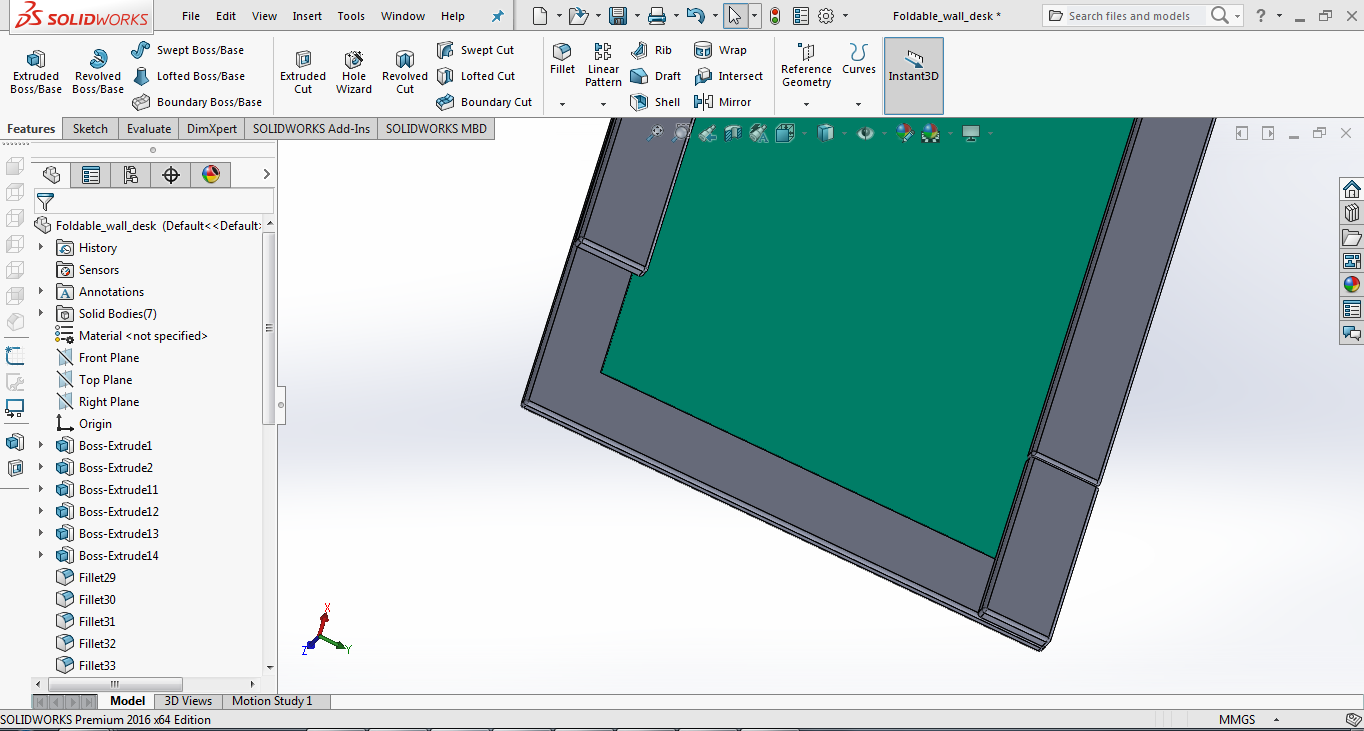Viewport: 1364px width, 731px height.
Task: Toggle the menu bar pin
Action: [498, 16]
